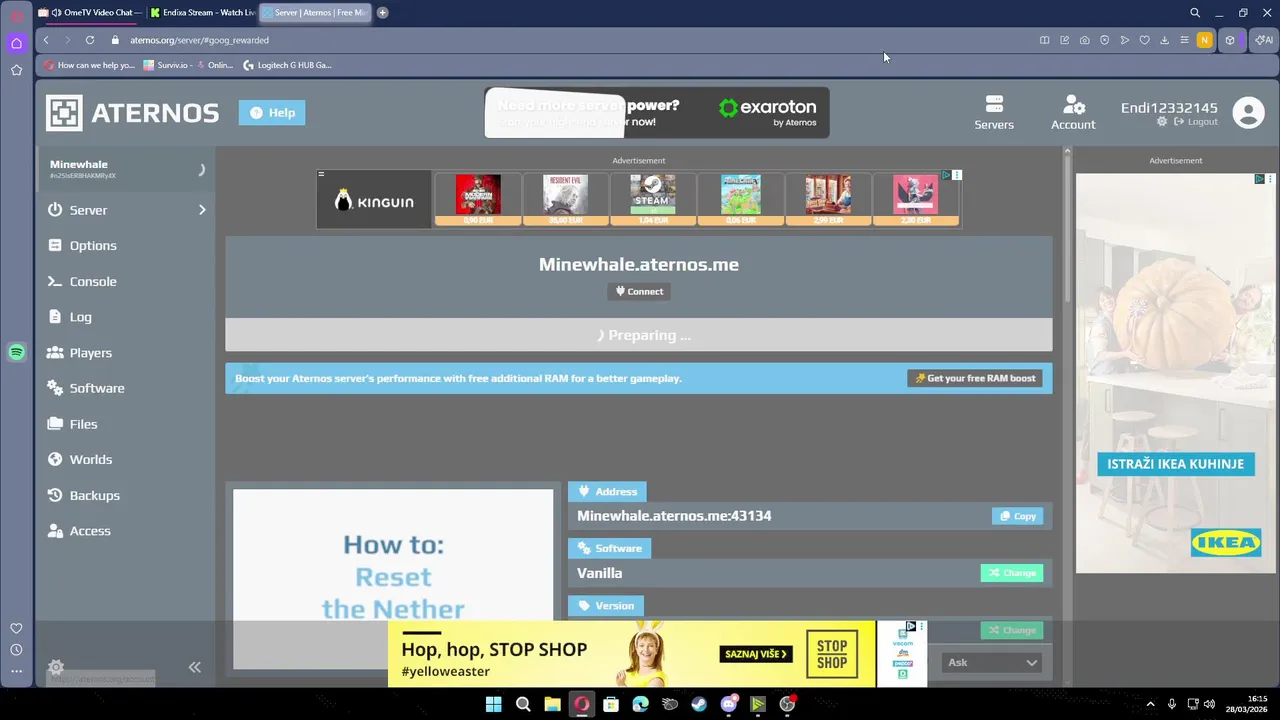Click the Preparing status bar
Image resolution: width=1280 pixels, height=720 pixels.
pos(638,335)
